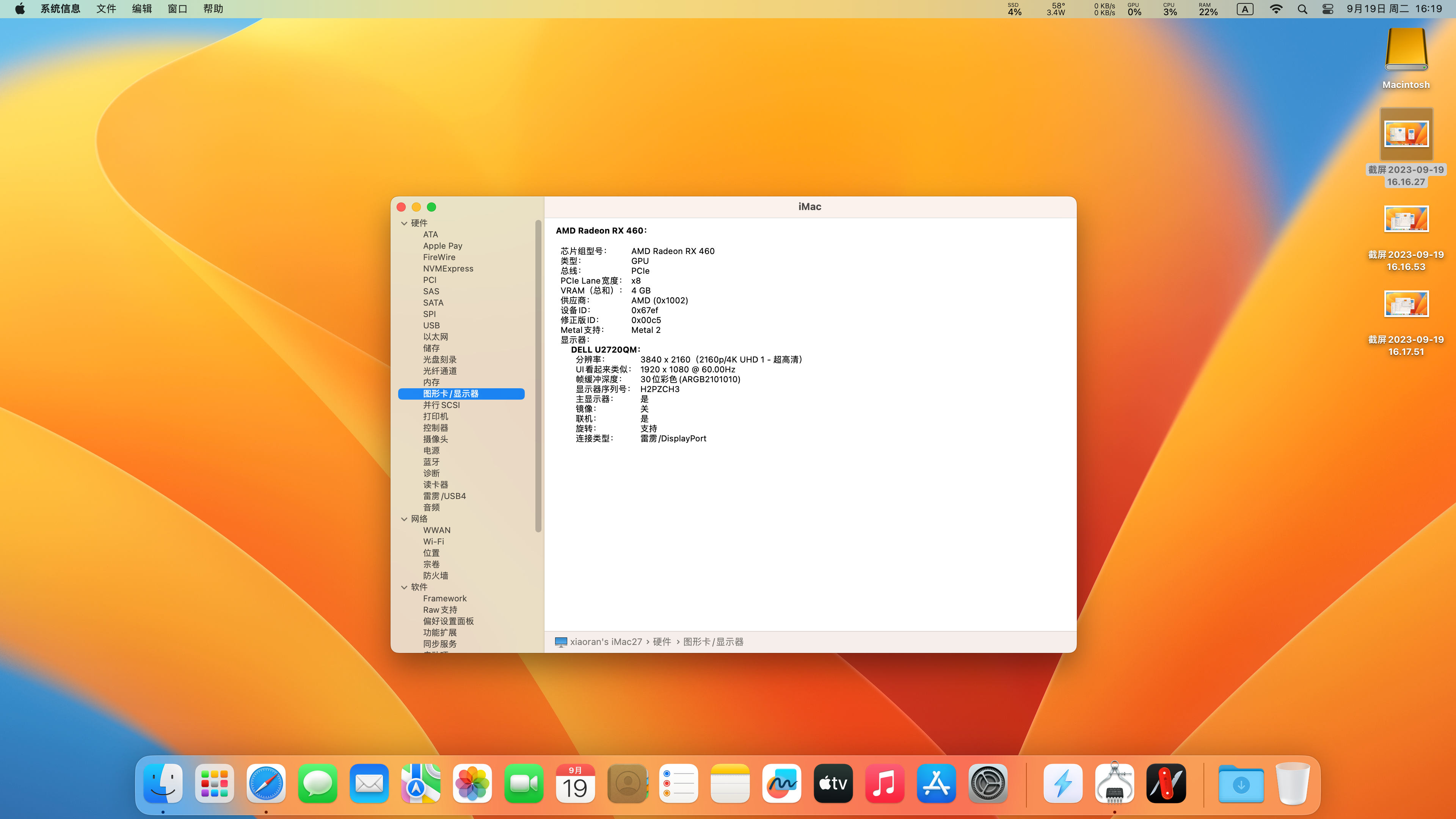Collapse the 硬件 section in sidebar
The image size is (1456, 819).
pos(404,223)
